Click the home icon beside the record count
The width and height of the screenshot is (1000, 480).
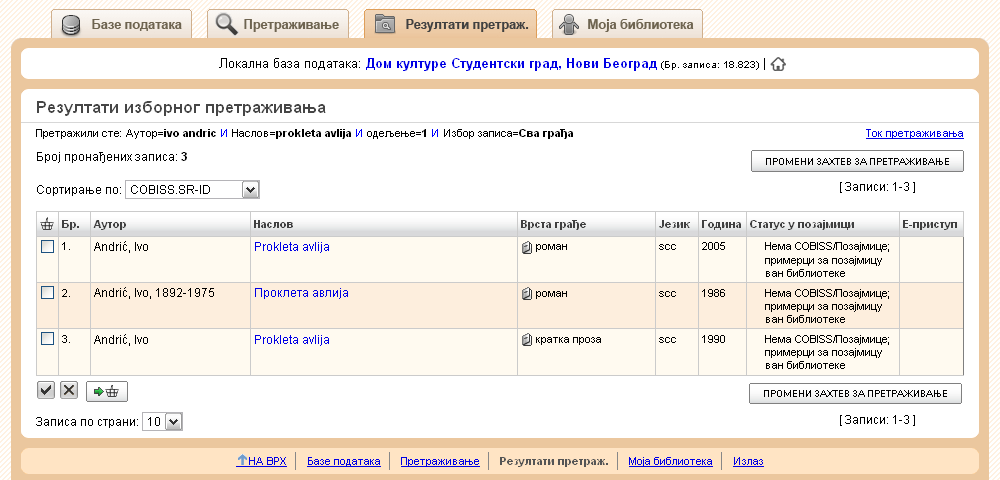point(777,64)
